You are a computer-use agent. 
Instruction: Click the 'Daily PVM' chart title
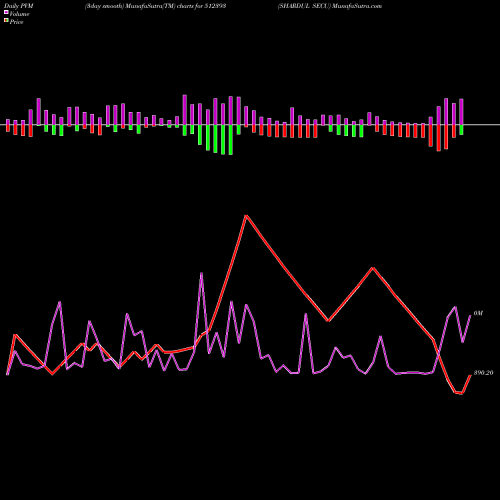19,6
